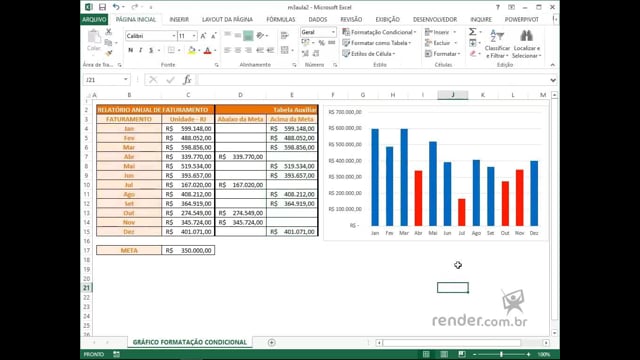The width and height of the screenshot is (640, 360).
Task: Click the red font color A icon
Action: tap(207, 50)
